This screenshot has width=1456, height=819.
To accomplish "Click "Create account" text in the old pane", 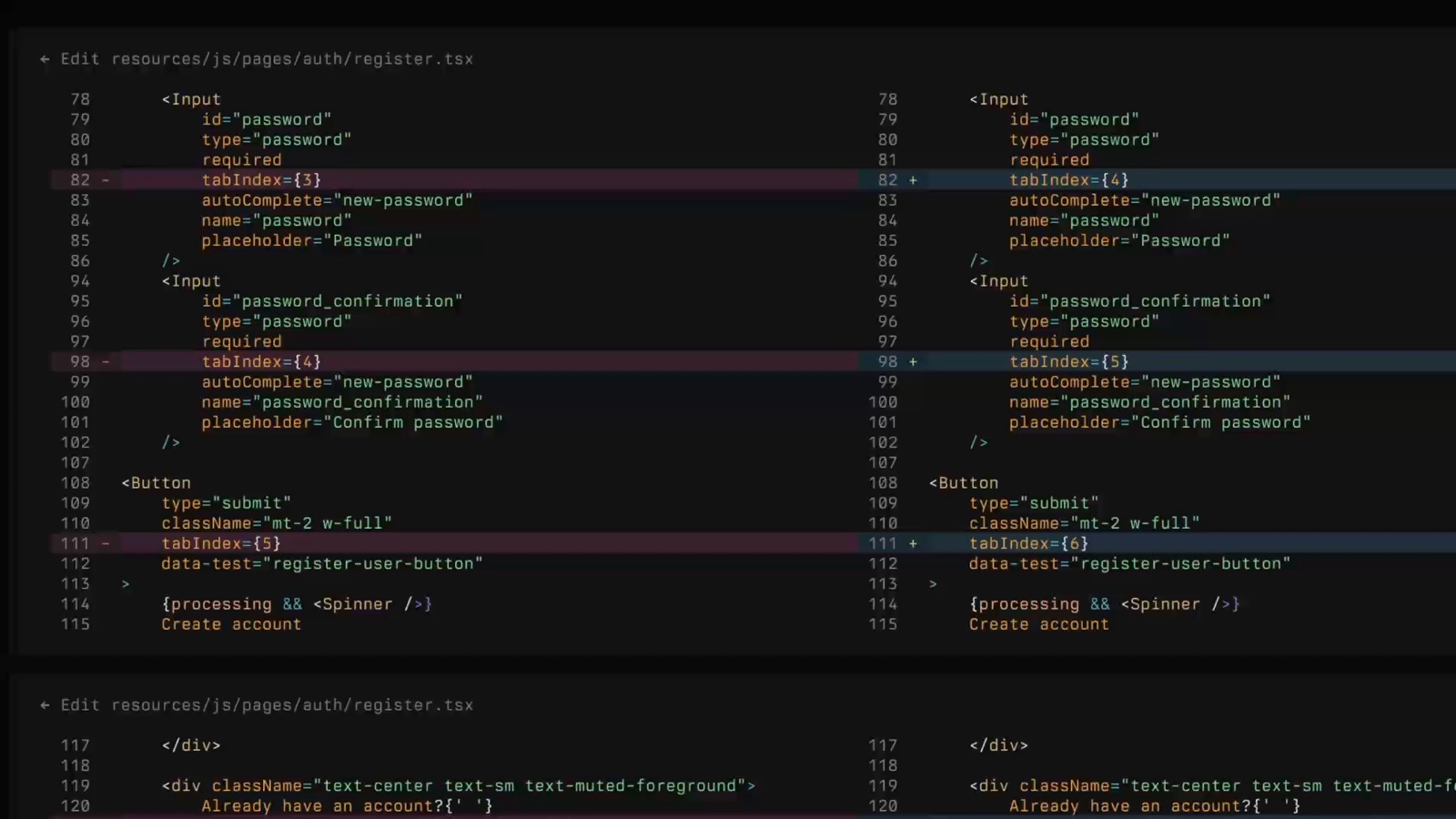I will coord(231,624).
